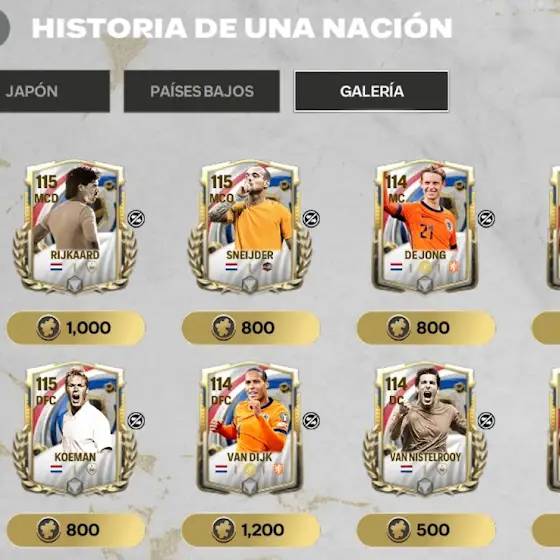Click token coin icon on Rijkaard price
Viewport: 560px width, 560px height.
48,328
